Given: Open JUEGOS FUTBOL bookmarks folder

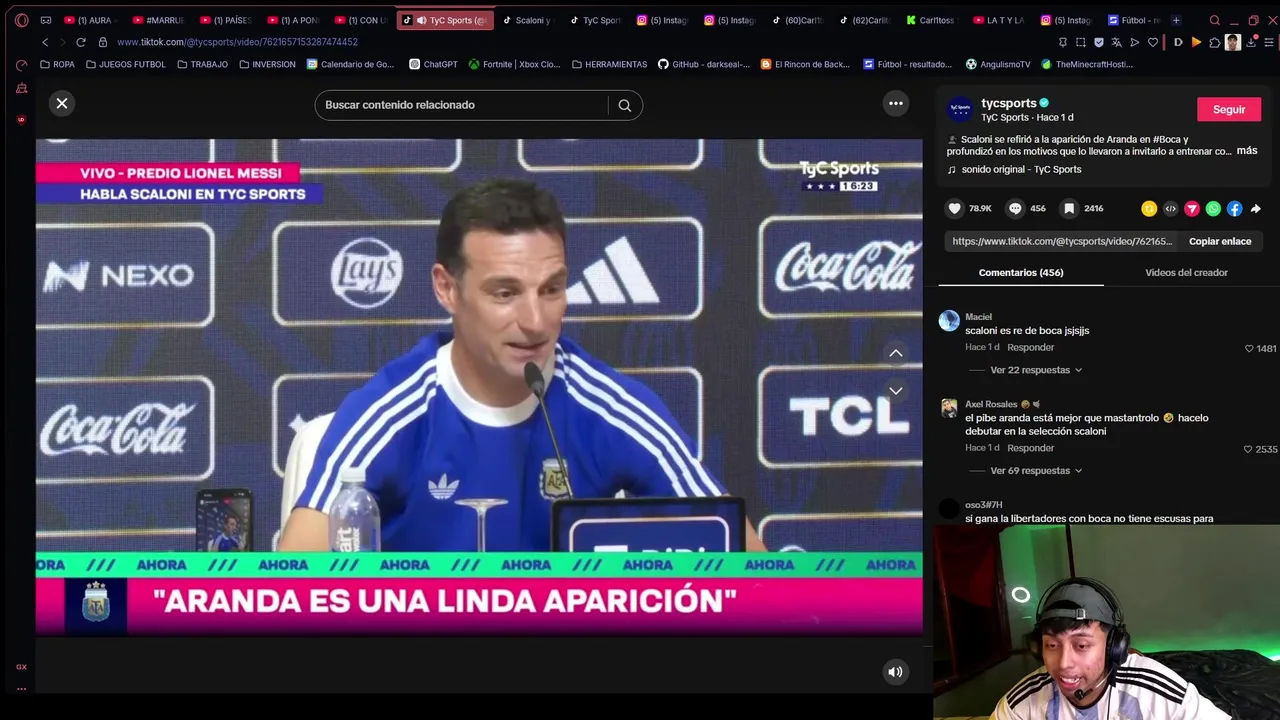Looking at the screenshot, I should pyautogui.click(x=126, y=64).
